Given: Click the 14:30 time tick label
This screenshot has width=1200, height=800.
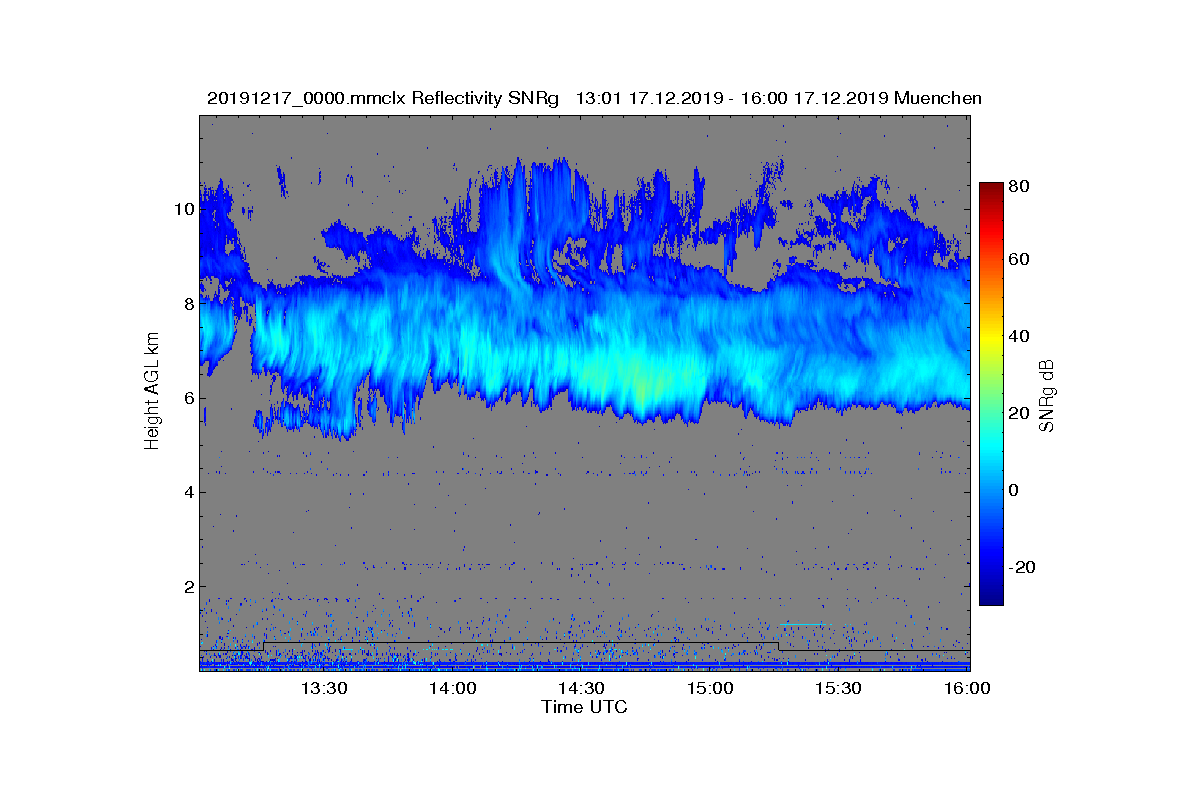Looking at the screenshot, I should [581, 688].
